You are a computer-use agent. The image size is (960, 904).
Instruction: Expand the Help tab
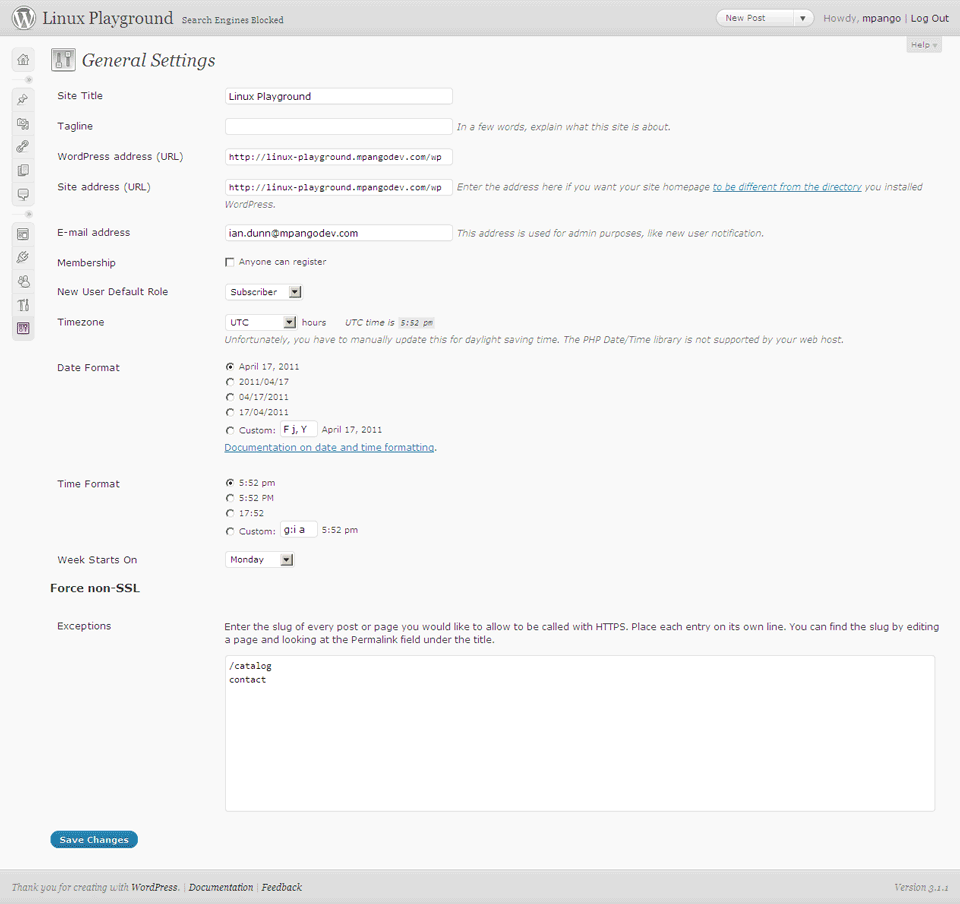923,45
